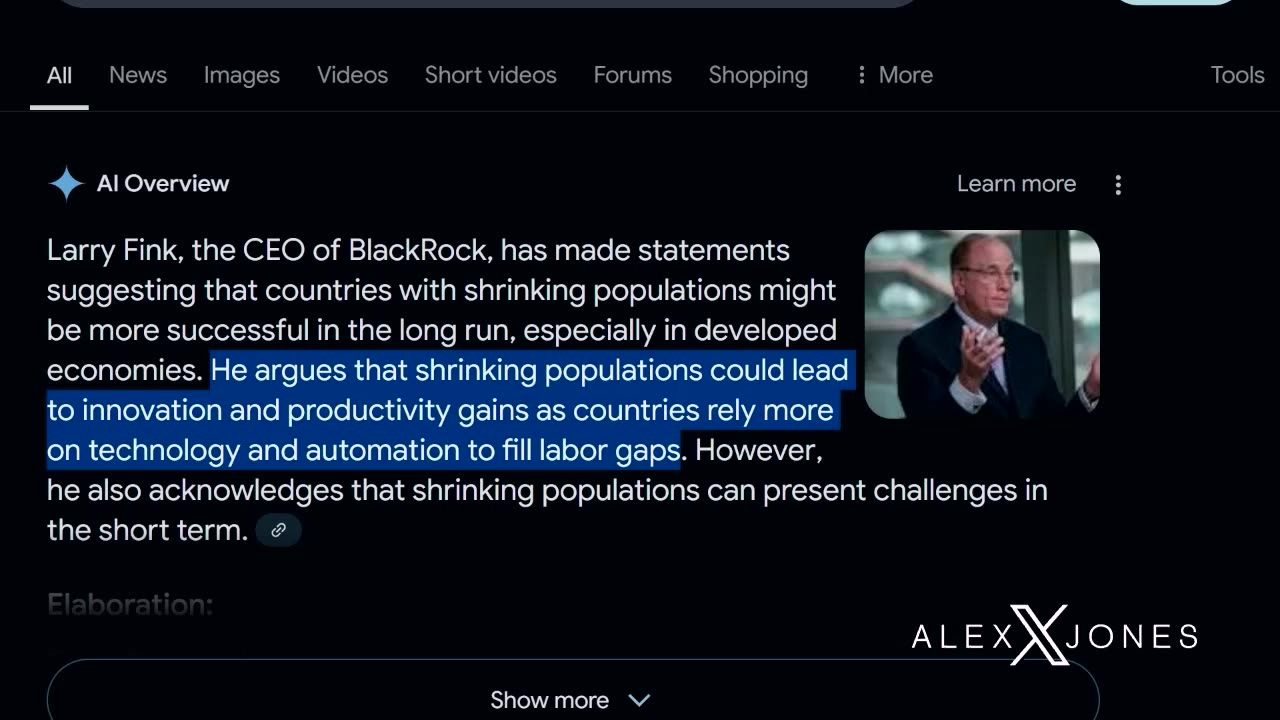Open the Shopping results tab
1280x720 pixels.
758,75
